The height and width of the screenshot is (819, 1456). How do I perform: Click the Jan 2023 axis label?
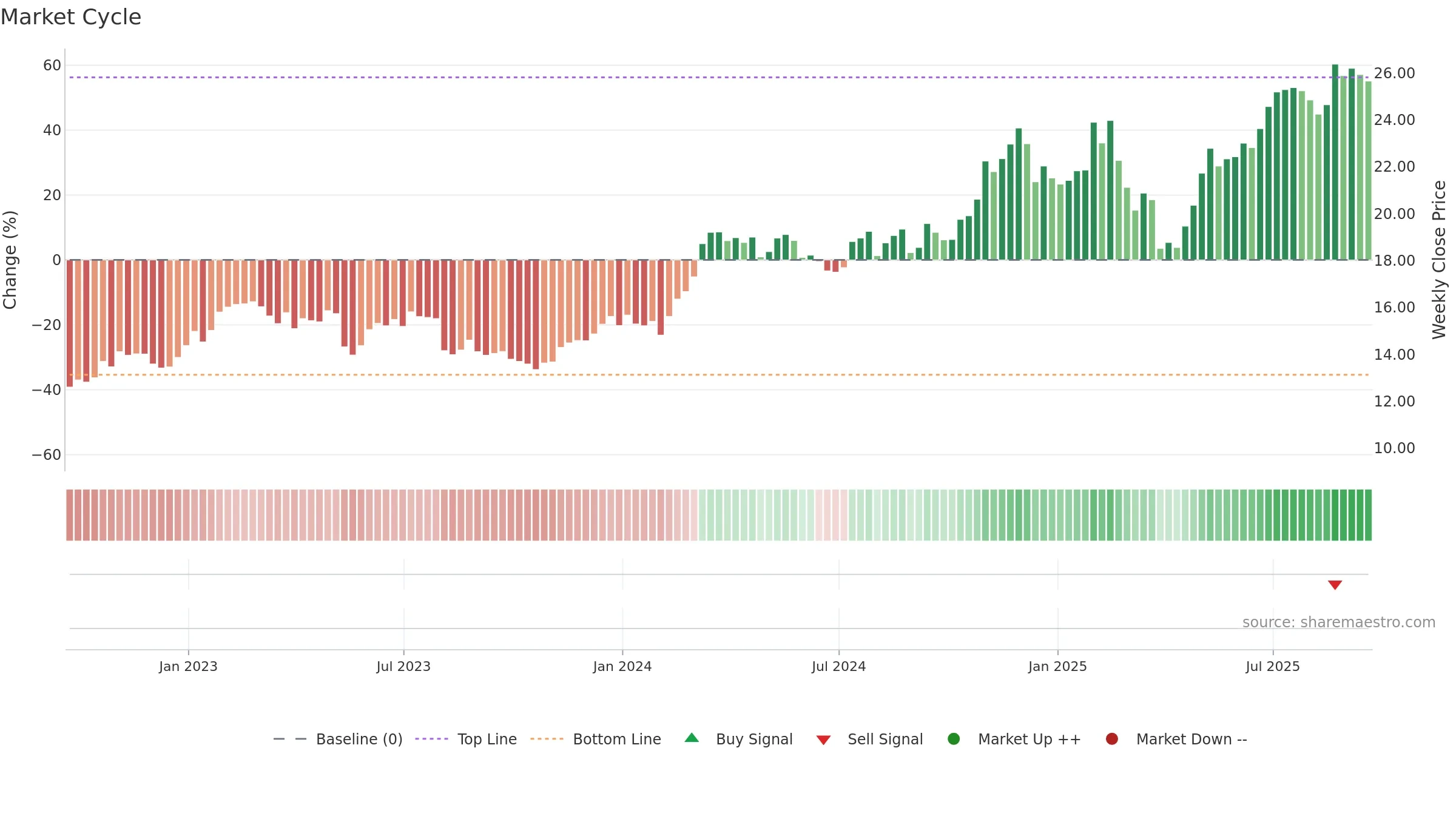(188, 667)
